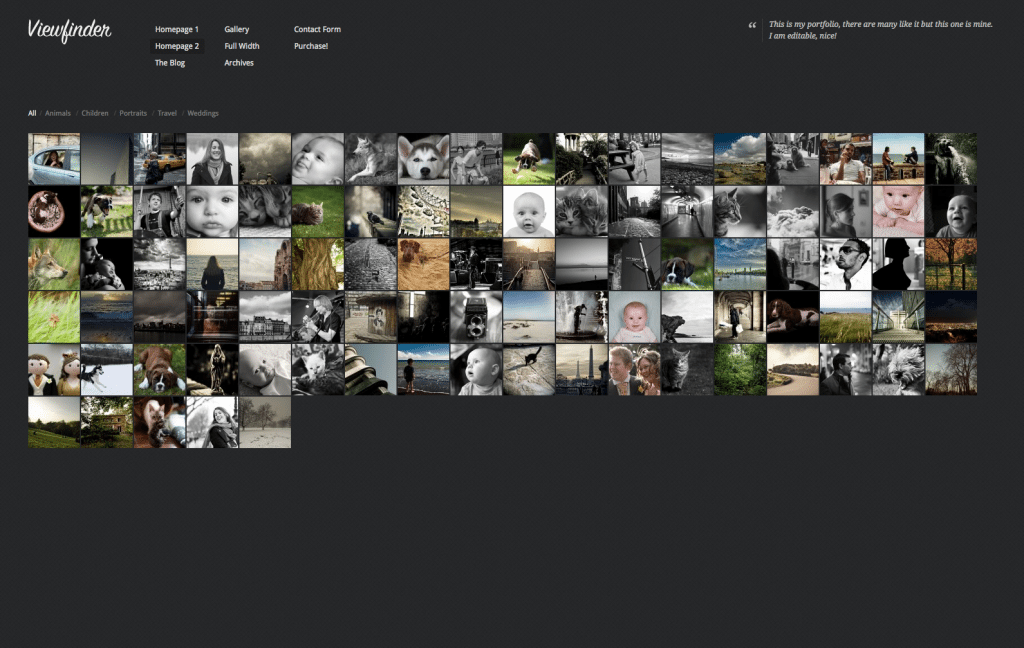Image resolution: width=1024 pixels, height=648 pixels.
Task: Select Homepage 2 in the navigation
Action: pos(176,46)
